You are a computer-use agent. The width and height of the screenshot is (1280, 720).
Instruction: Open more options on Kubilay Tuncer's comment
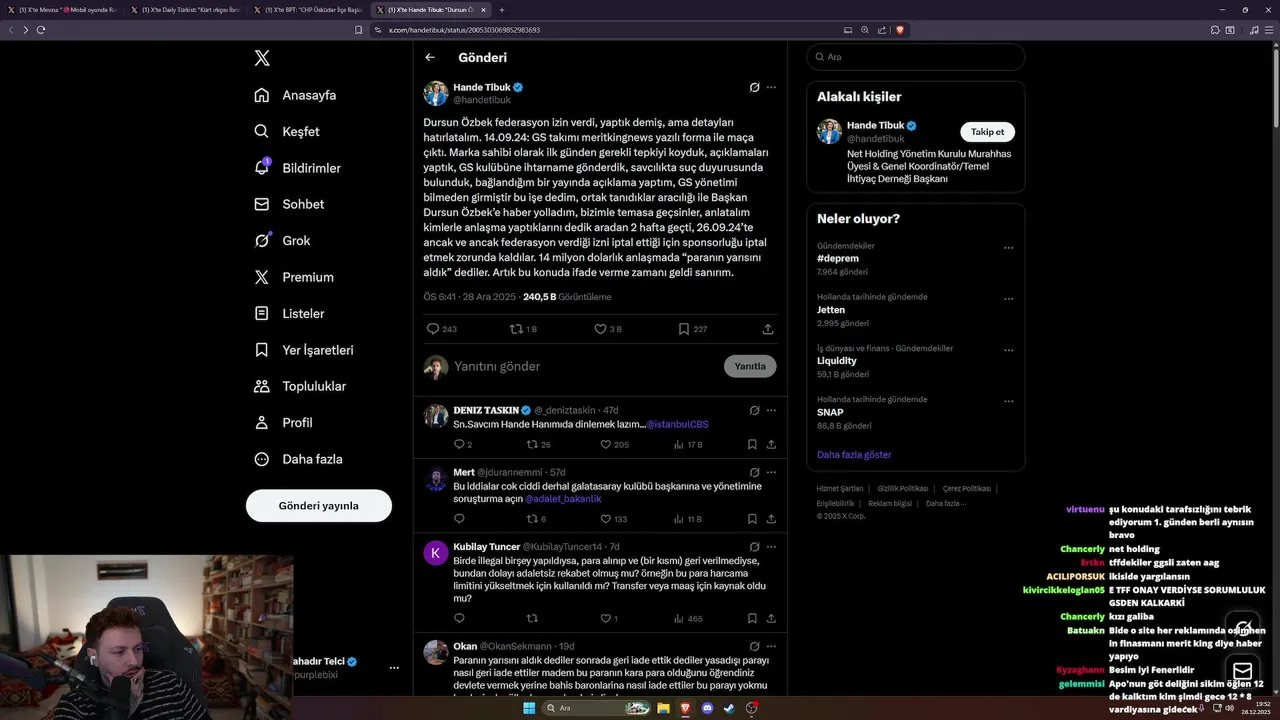(x=771, y=546)
